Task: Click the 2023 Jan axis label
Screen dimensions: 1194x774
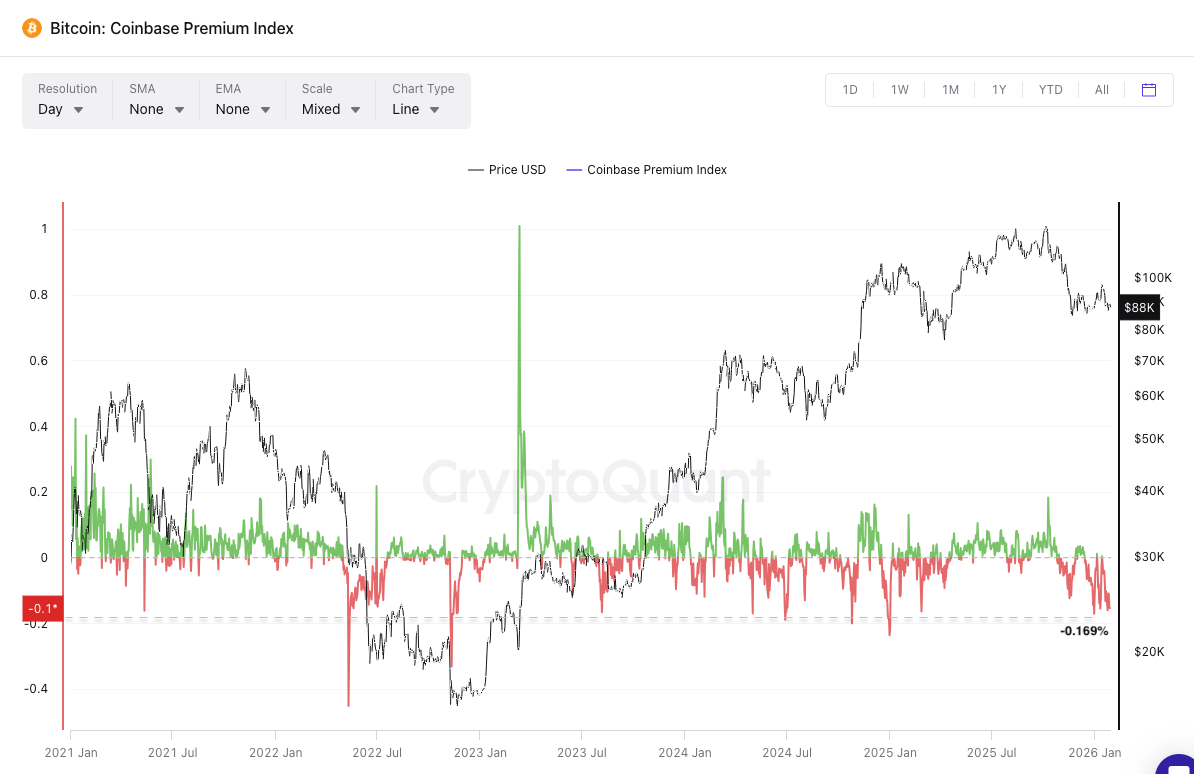Action: click(480, 752)
